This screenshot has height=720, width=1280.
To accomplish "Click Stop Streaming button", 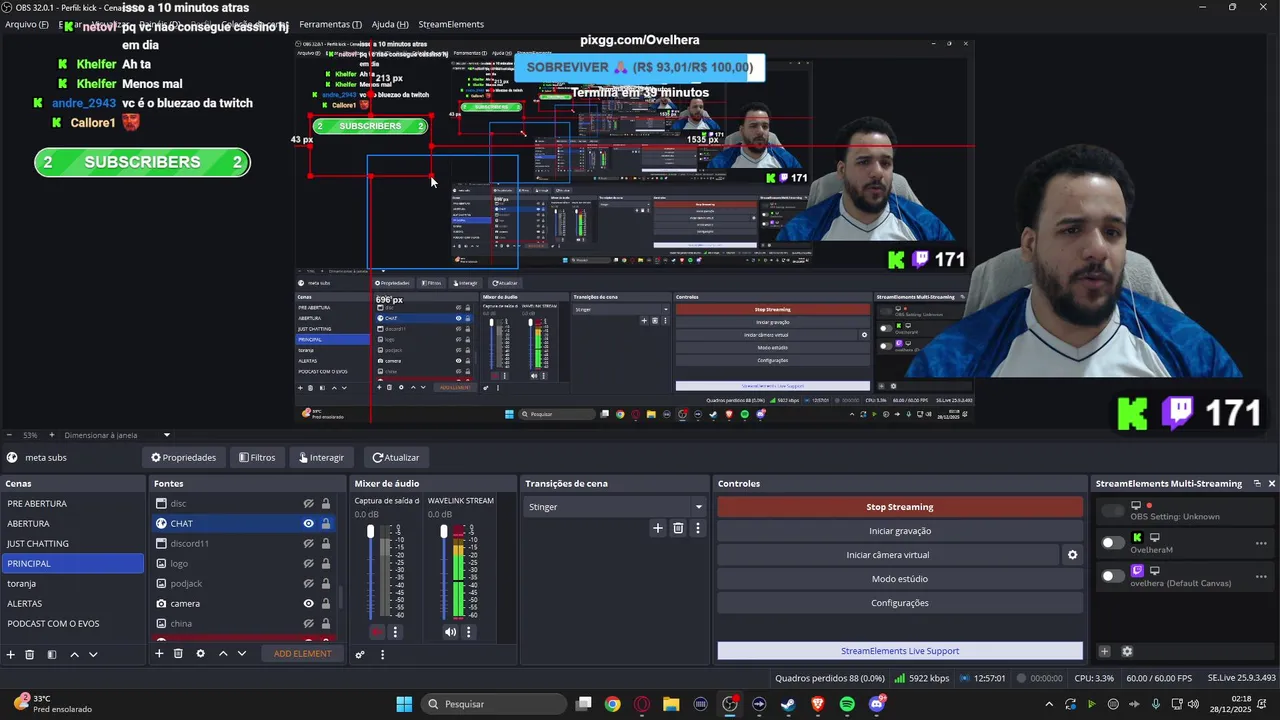I will tap(900, 507).
